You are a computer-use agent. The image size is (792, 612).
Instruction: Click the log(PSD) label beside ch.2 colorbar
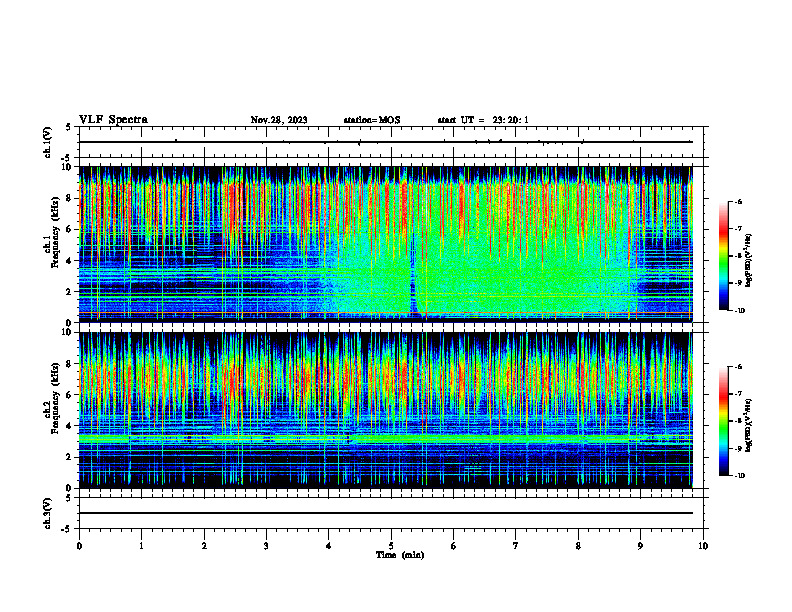pos(749,425)
